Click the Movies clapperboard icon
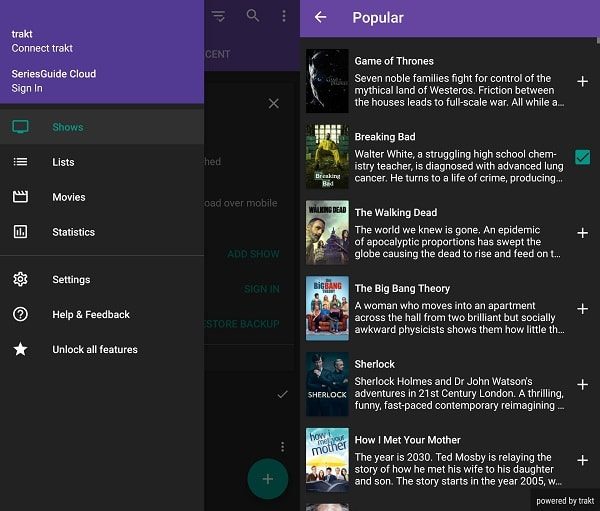 point(20,197)
